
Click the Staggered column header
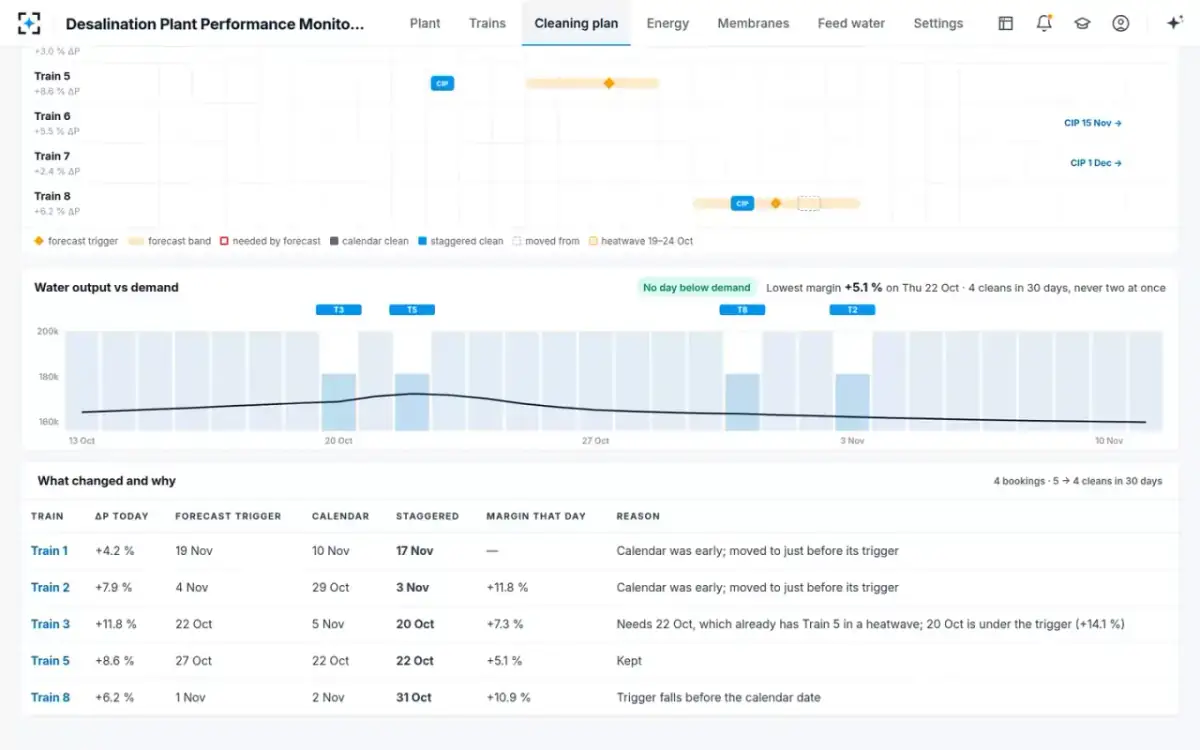point(427,517)
